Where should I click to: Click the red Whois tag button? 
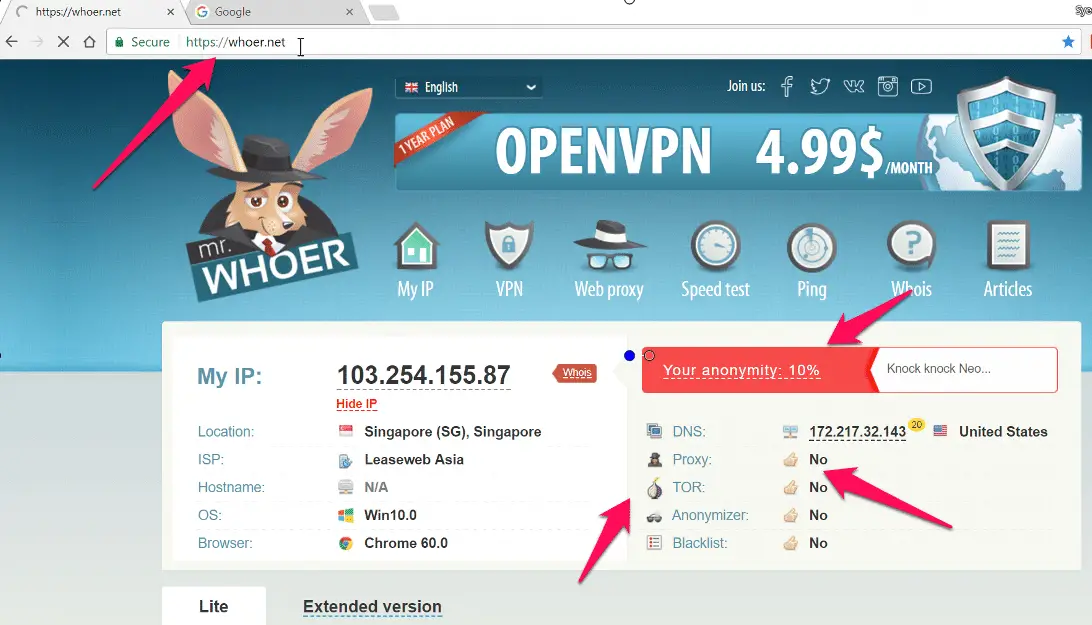point(575,373)
